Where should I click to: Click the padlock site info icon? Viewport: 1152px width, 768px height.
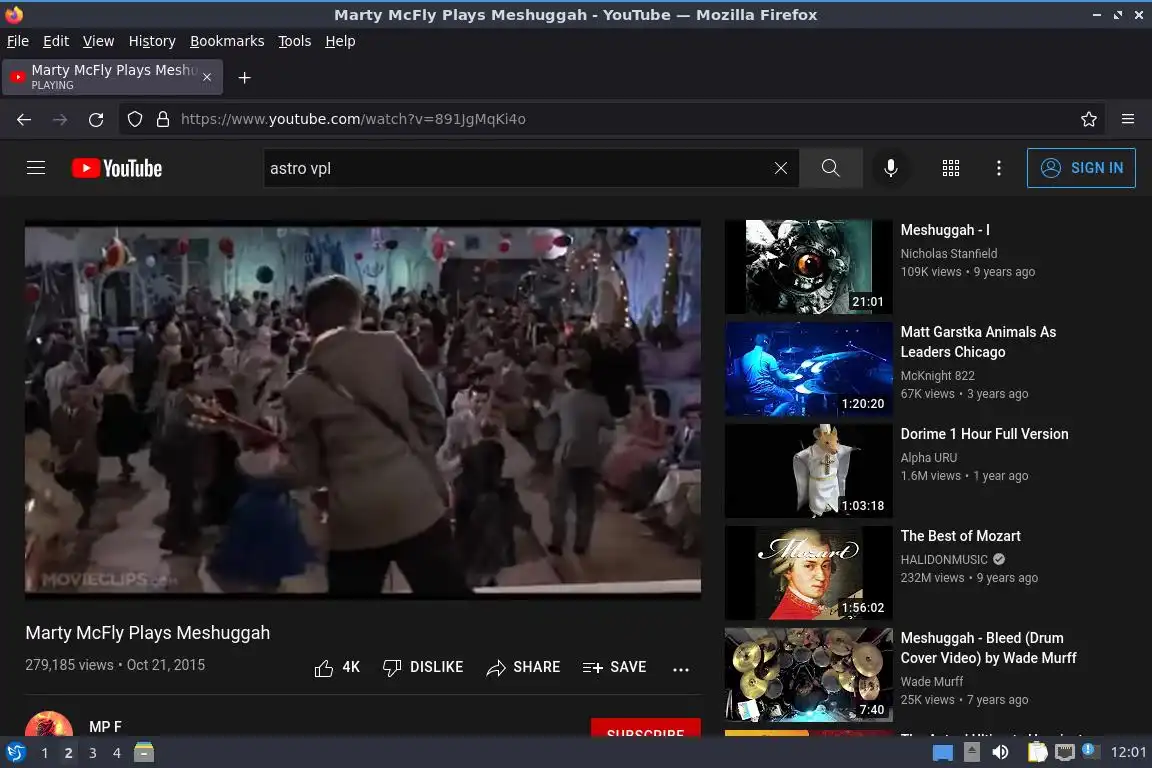pos(163,119)
